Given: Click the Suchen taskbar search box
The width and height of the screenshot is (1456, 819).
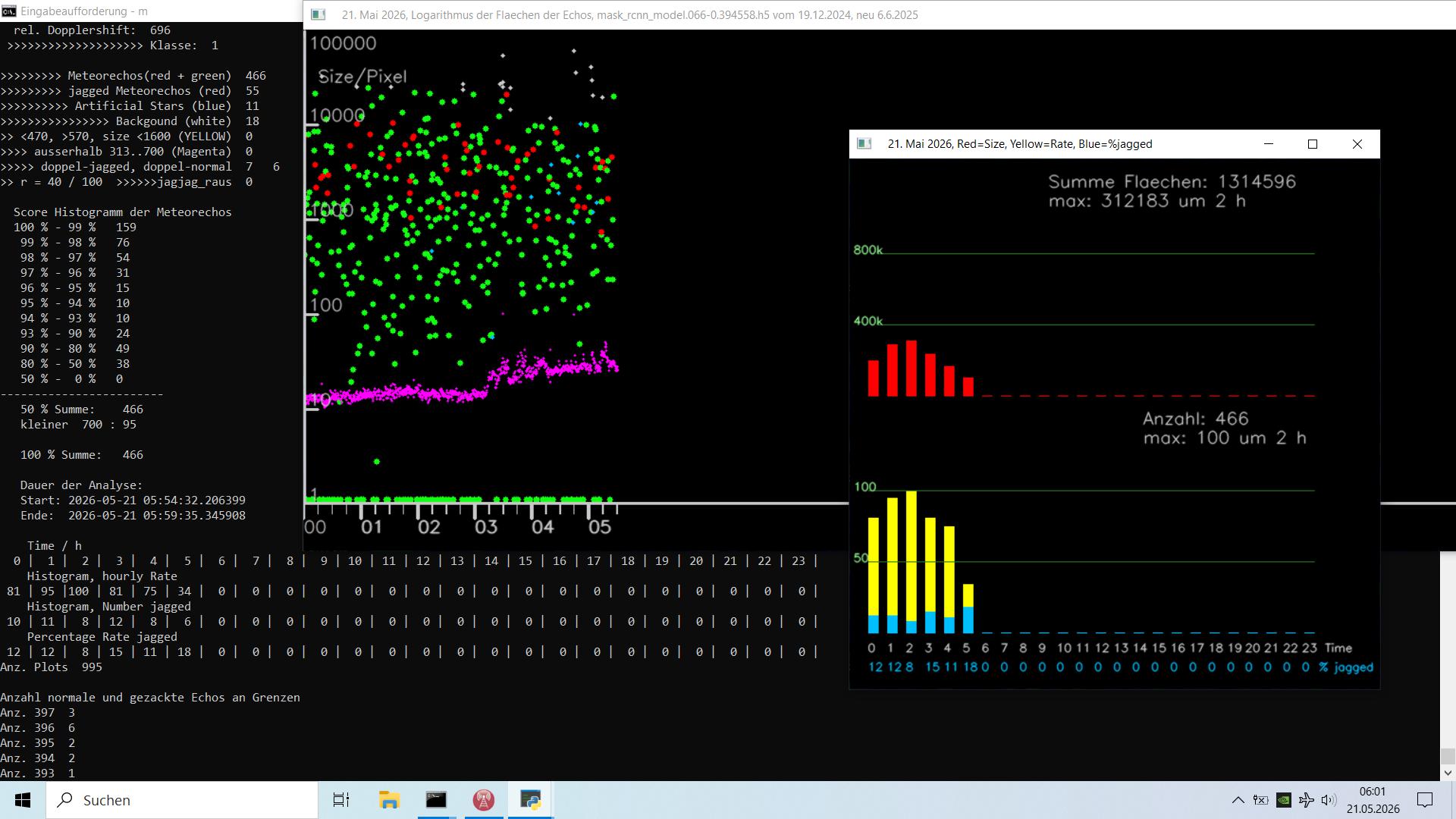Looking at the screenshot, I should [182, 800].
